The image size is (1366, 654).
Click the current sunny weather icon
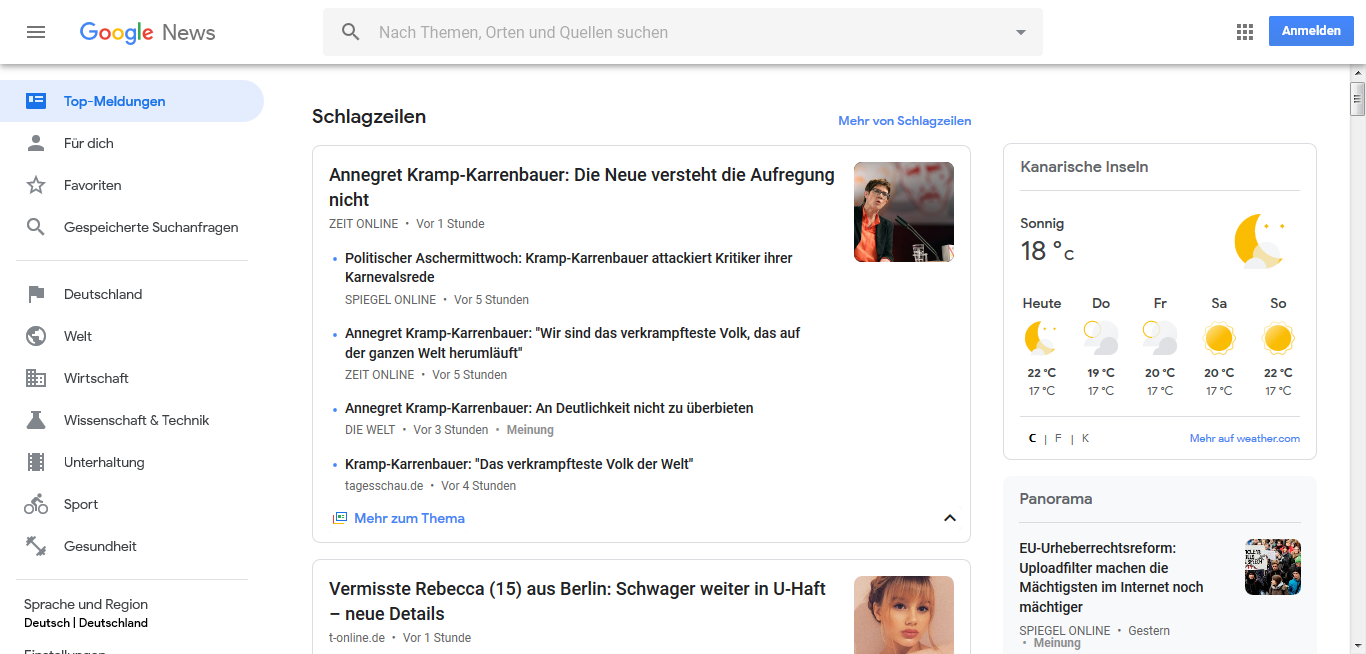click(x=1259, y=241)
